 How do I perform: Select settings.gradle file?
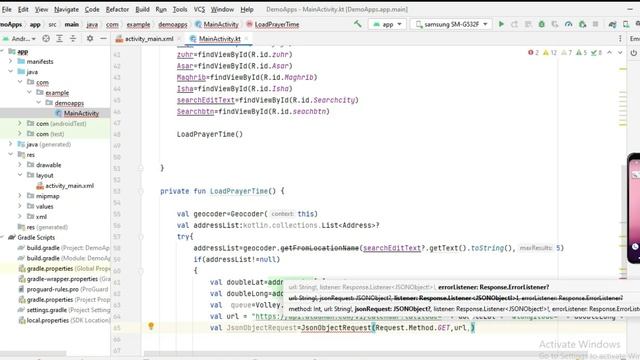coord(64,310)
